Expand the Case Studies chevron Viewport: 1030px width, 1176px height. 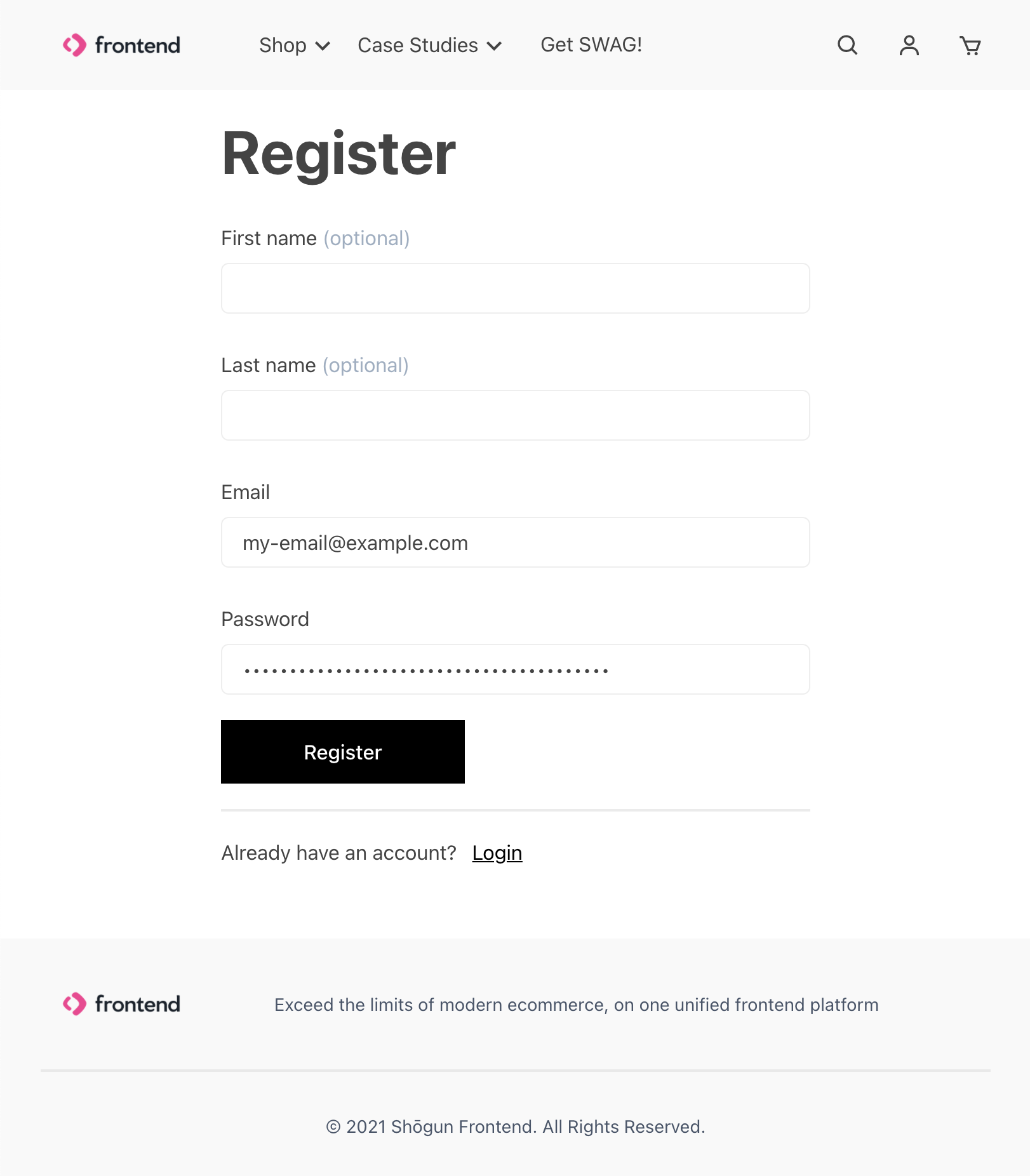494,46
